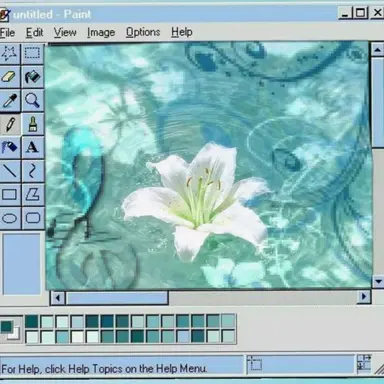Click the horizontal scrollbar right arrow

pos(364,297)
